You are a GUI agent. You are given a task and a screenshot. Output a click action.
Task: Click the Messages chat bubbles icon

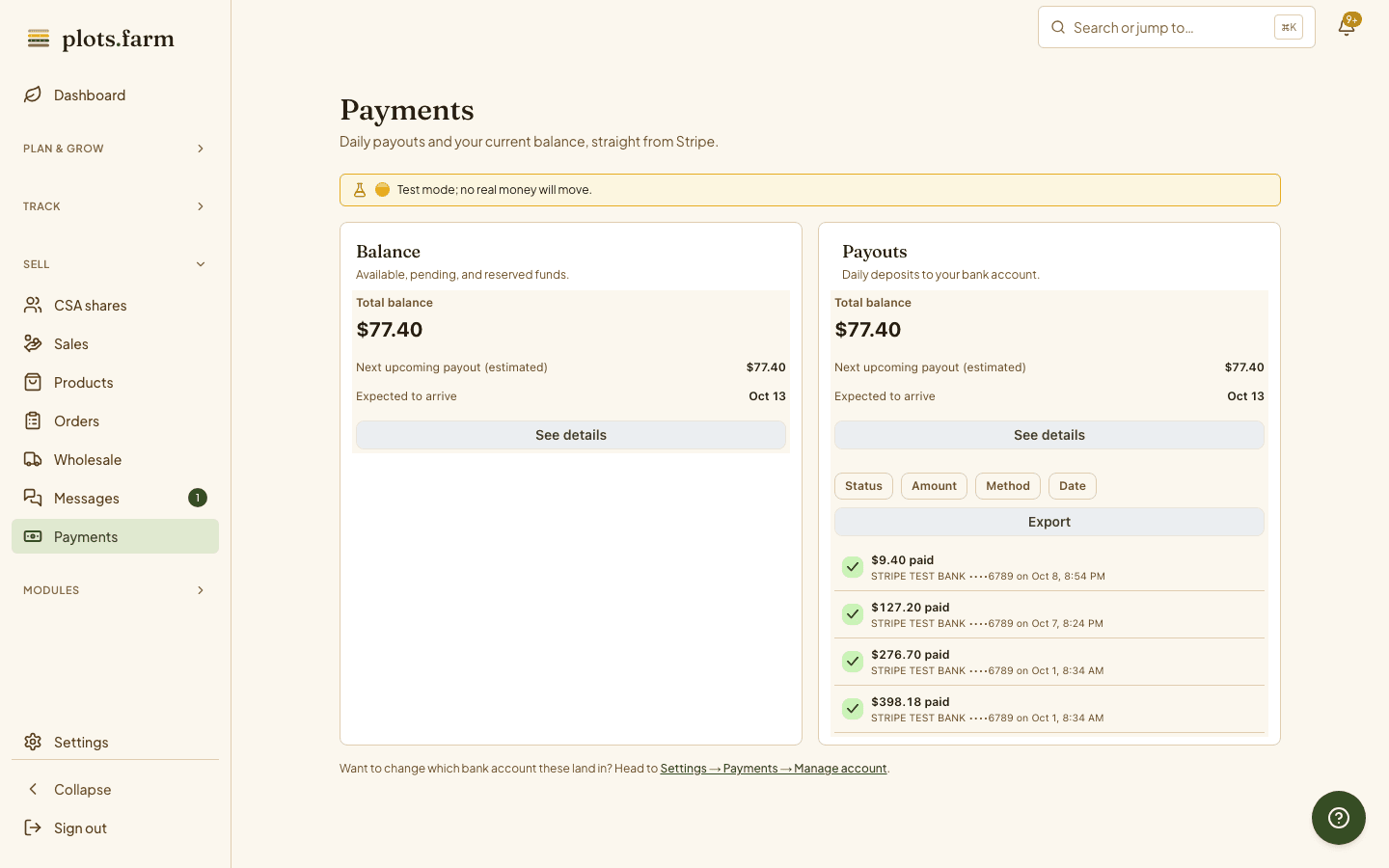tap(33, 498)
